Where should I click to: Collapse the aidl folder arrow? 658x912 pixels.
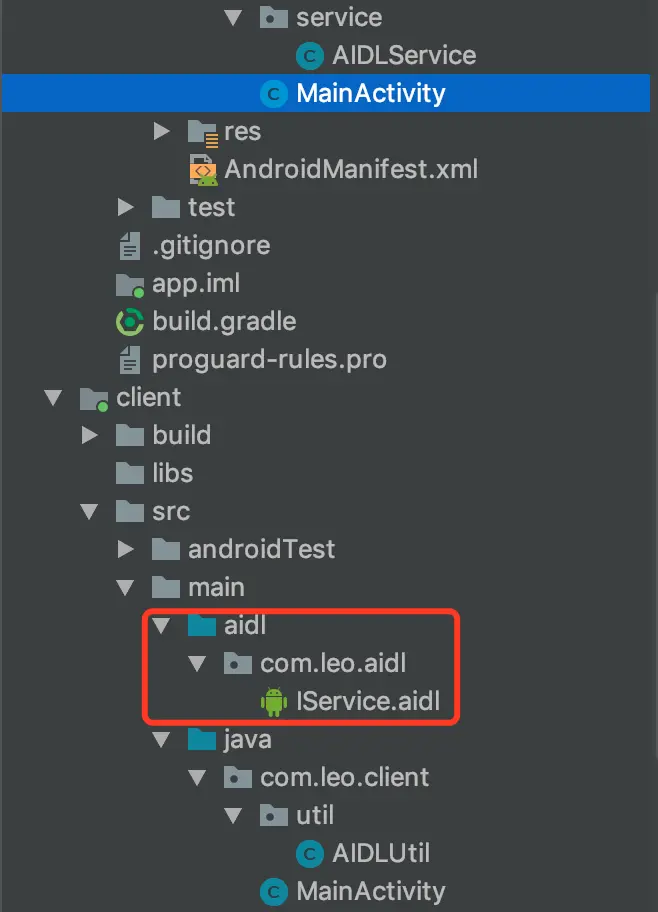click(161, 626)
